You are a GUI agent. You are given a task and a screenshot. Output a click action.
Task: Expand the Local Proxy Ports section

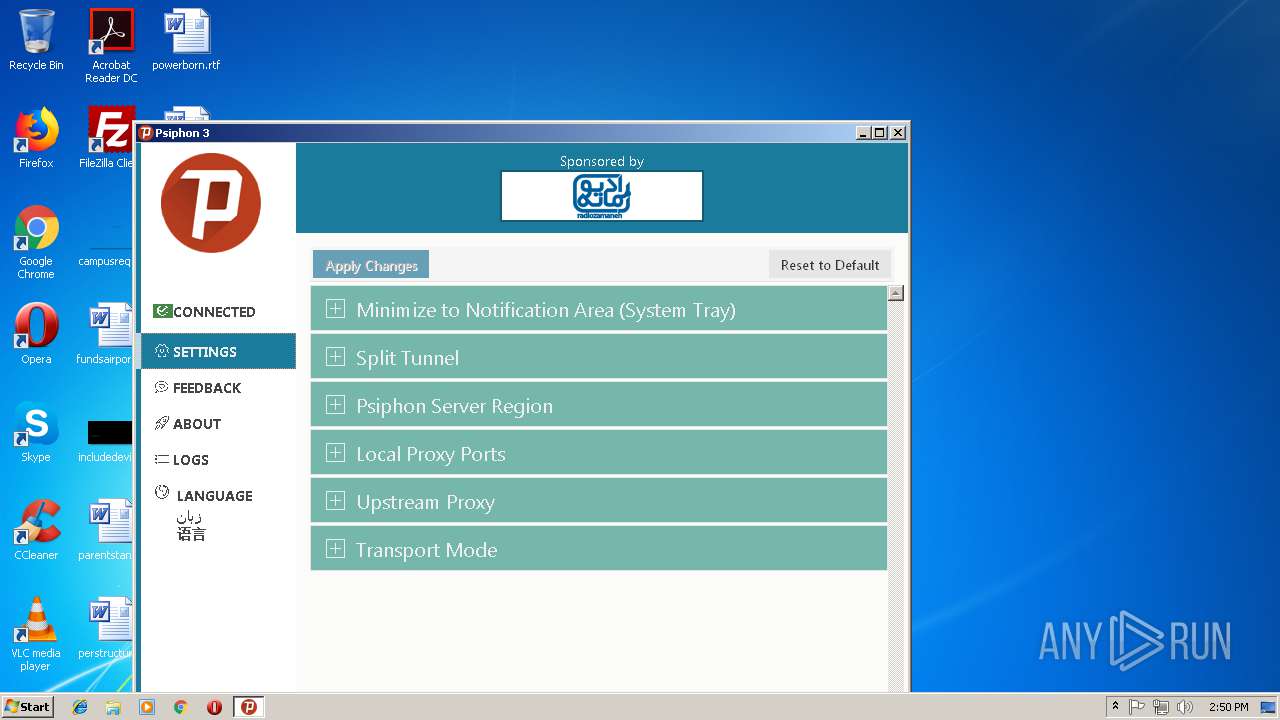pos(599,454)
